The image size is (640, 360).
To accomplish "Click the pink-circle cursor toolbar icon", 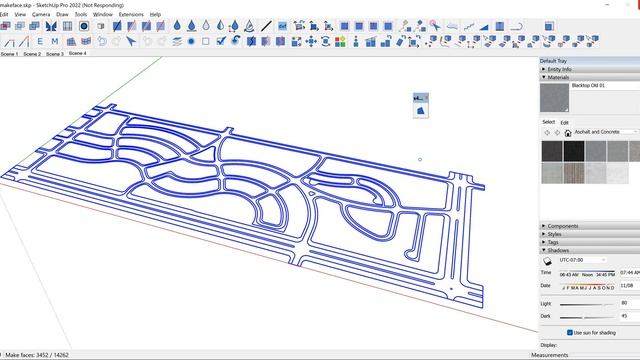I will pos(435,26).
